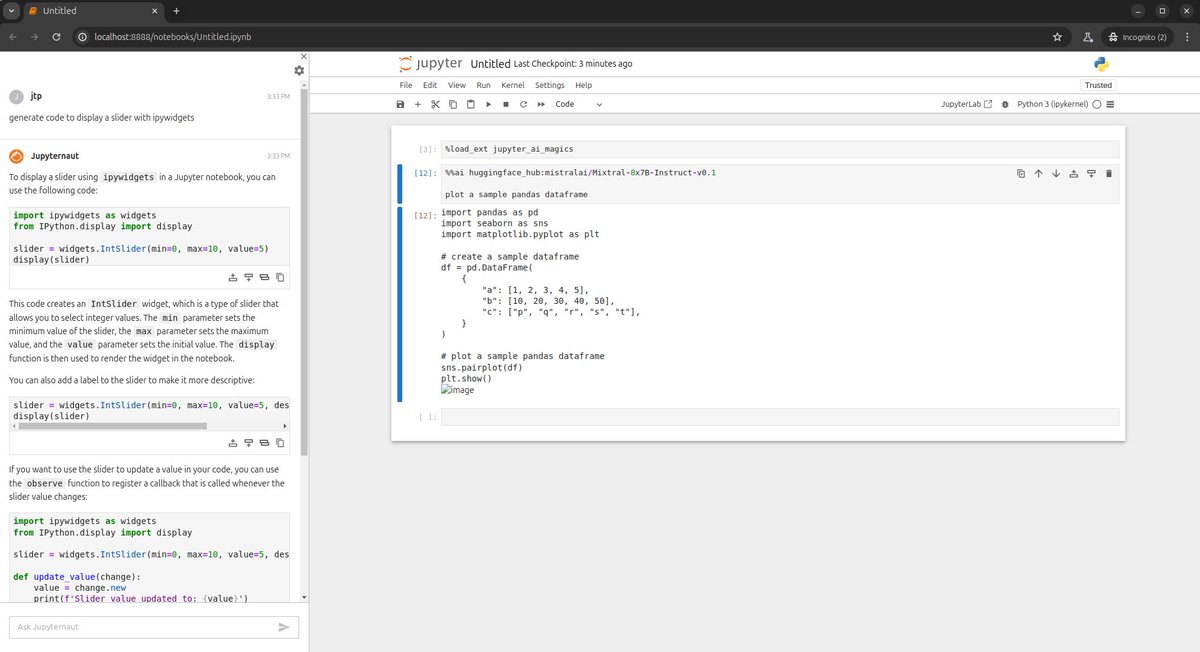1200x652 pixels.
Task: Replace active cell with first slider code block
Action: click(x=264, y=277)
